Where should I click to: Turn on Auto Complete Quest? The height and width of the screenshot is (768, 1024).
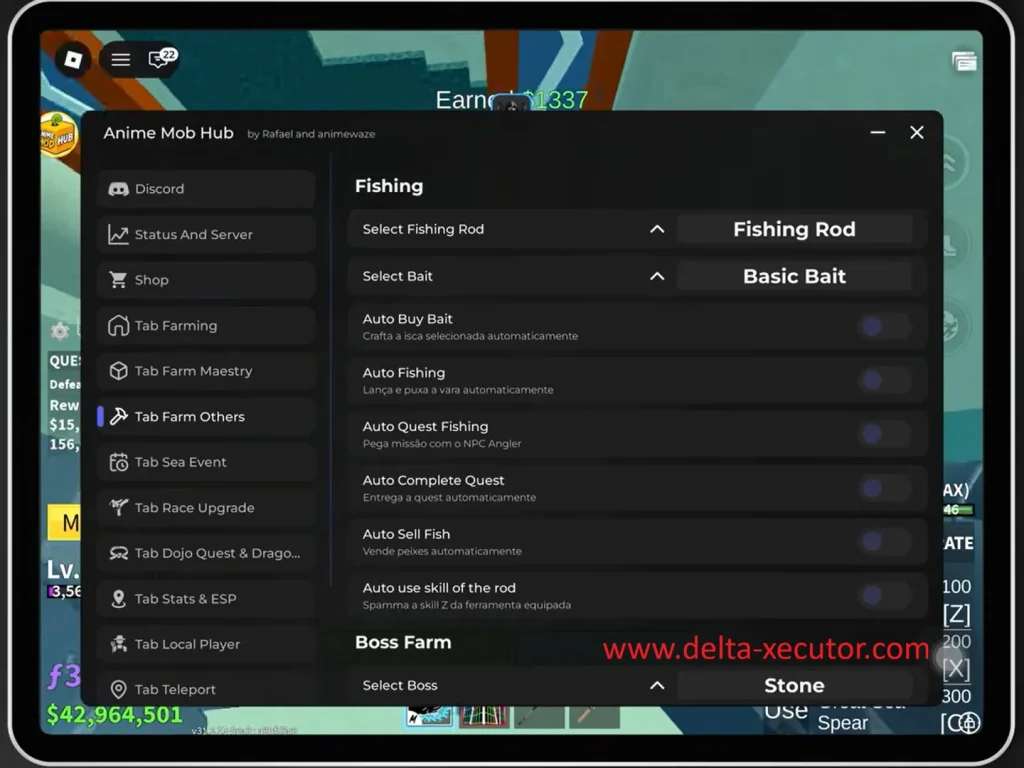pos(885,488)
